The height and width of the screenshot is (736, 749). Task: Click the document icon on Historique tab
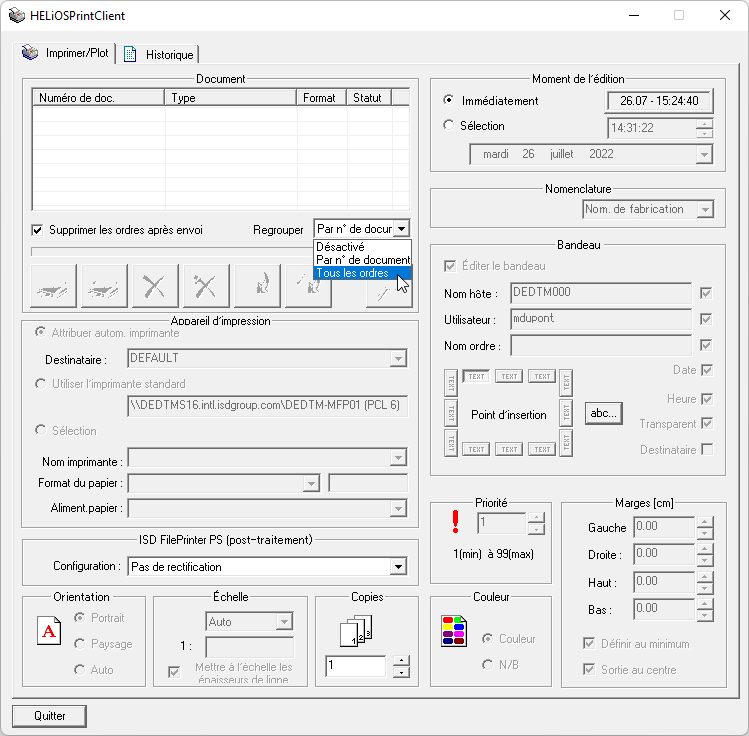[x=130, y=54]
